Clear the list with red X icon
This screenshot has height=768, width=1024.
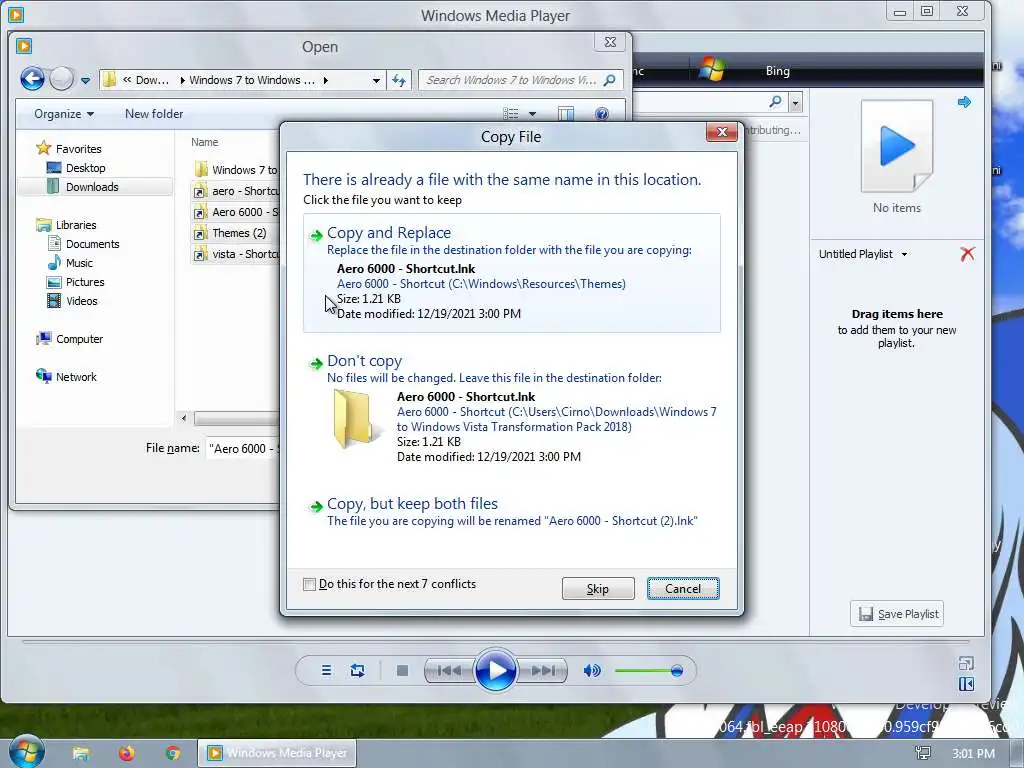(967, 254)
